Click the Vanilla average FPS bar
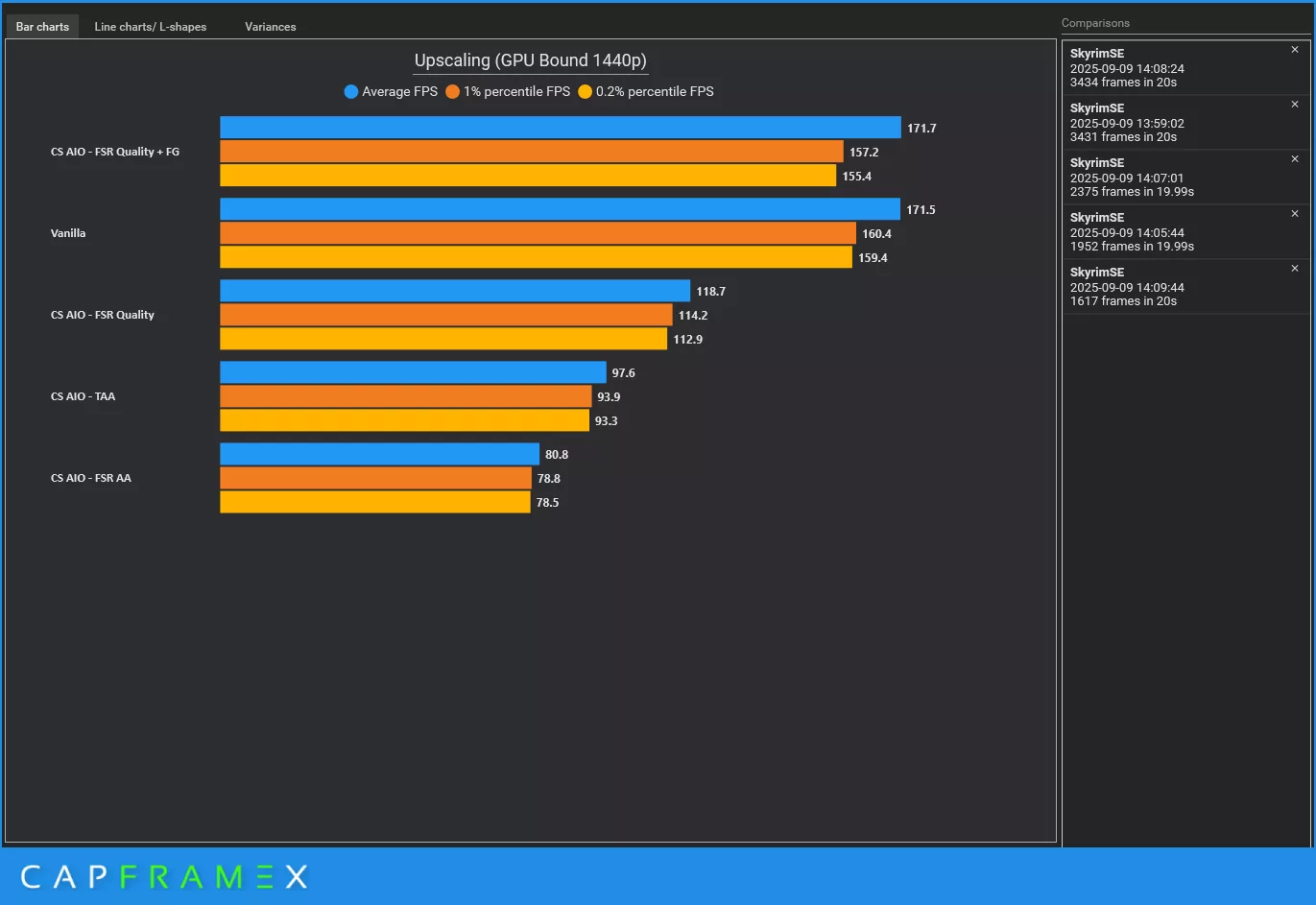 (560, 209)
